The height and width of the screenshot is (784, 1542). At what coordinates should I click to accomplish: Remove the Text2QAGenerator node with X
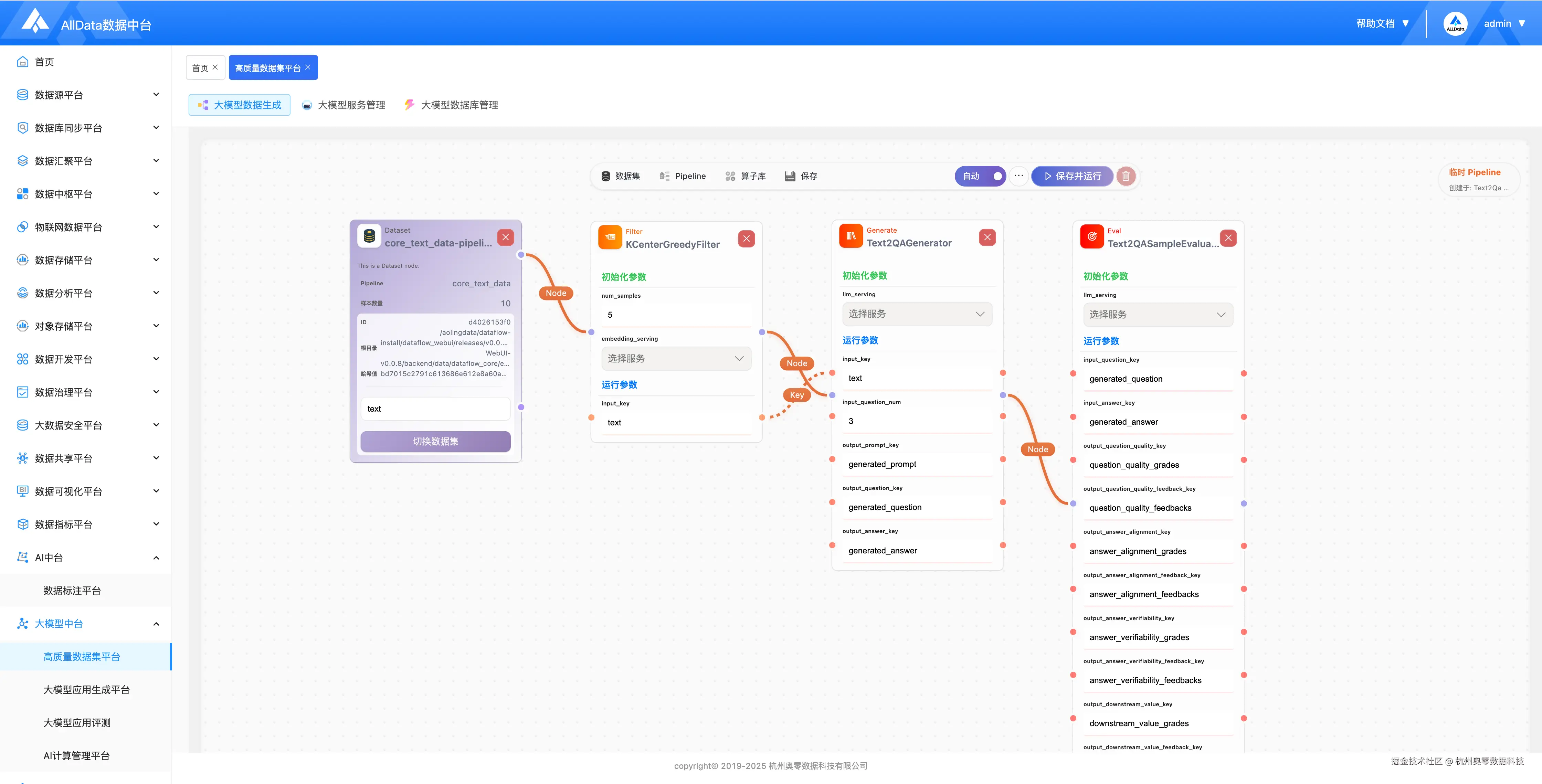pos(987,237)
